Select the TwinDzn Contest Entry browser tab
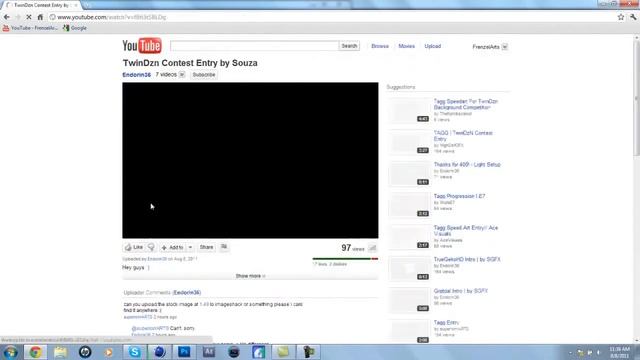 coord(42,5)
